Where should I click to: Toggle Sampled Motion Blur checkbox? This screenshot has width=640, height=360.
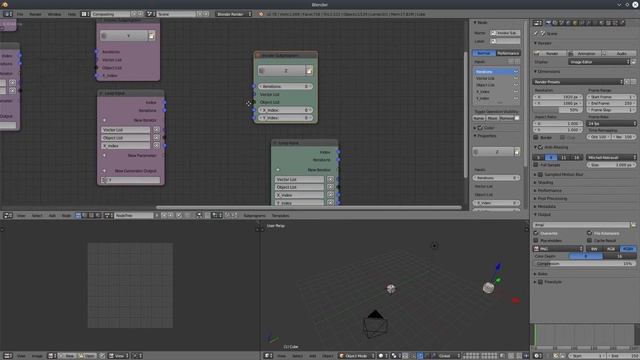pyautogui.click(x=540, y=175)
